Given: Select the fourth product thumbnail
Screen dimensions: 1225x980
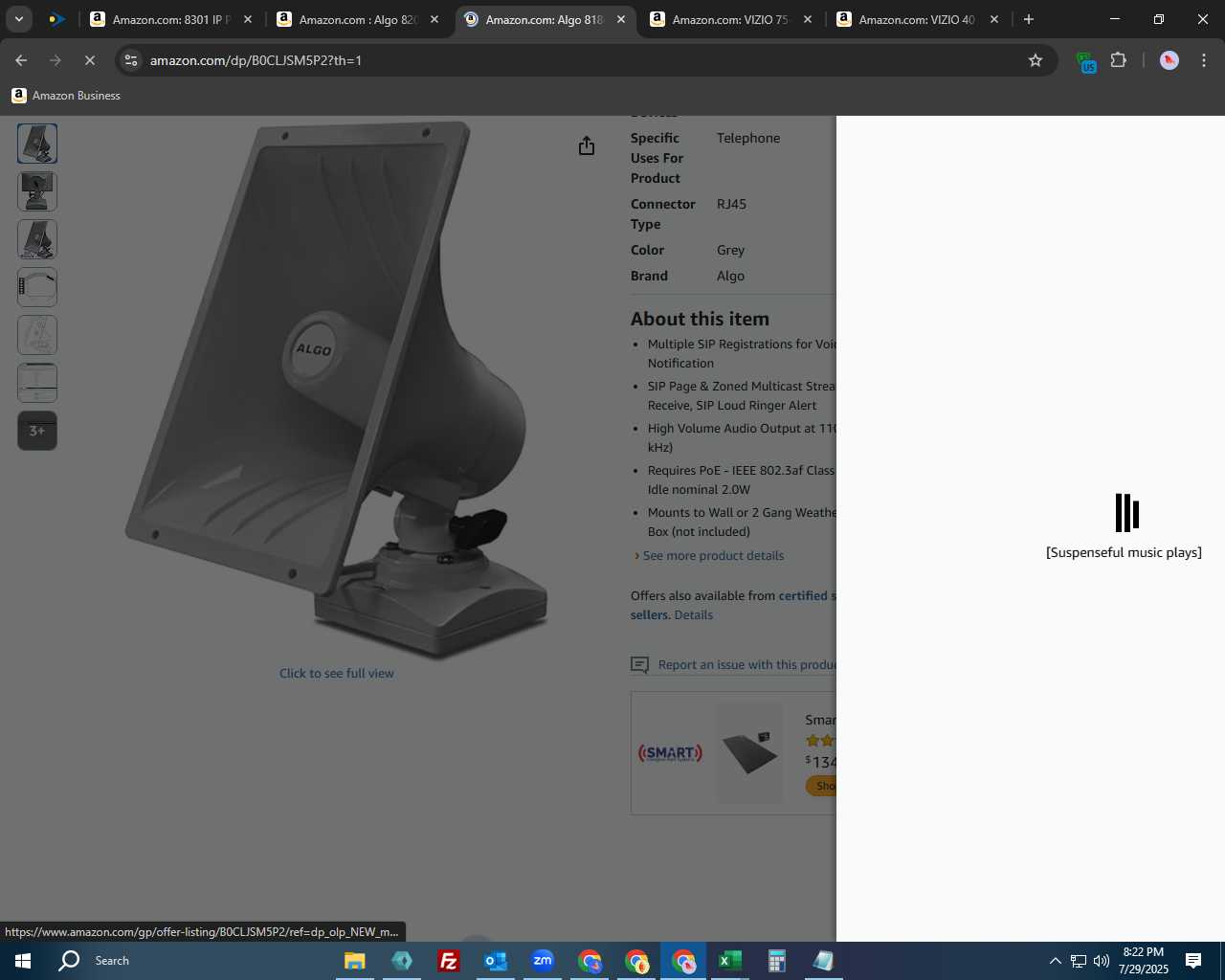Looking at the screenshot, I should 37,287.
